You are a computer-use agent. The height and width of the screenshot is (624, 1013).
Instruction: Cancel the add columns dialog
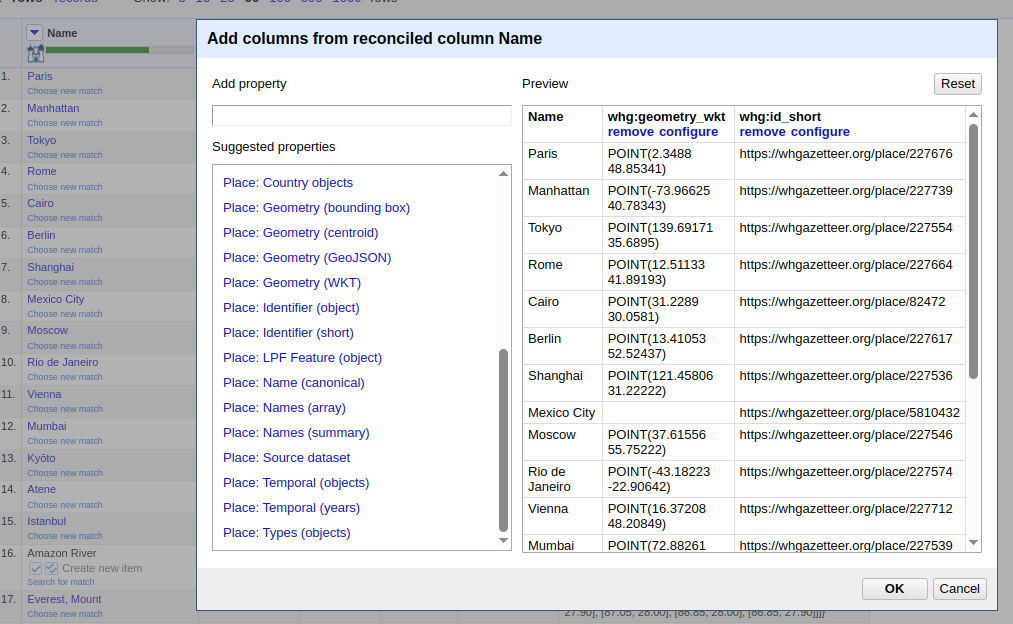coord(959,589)
